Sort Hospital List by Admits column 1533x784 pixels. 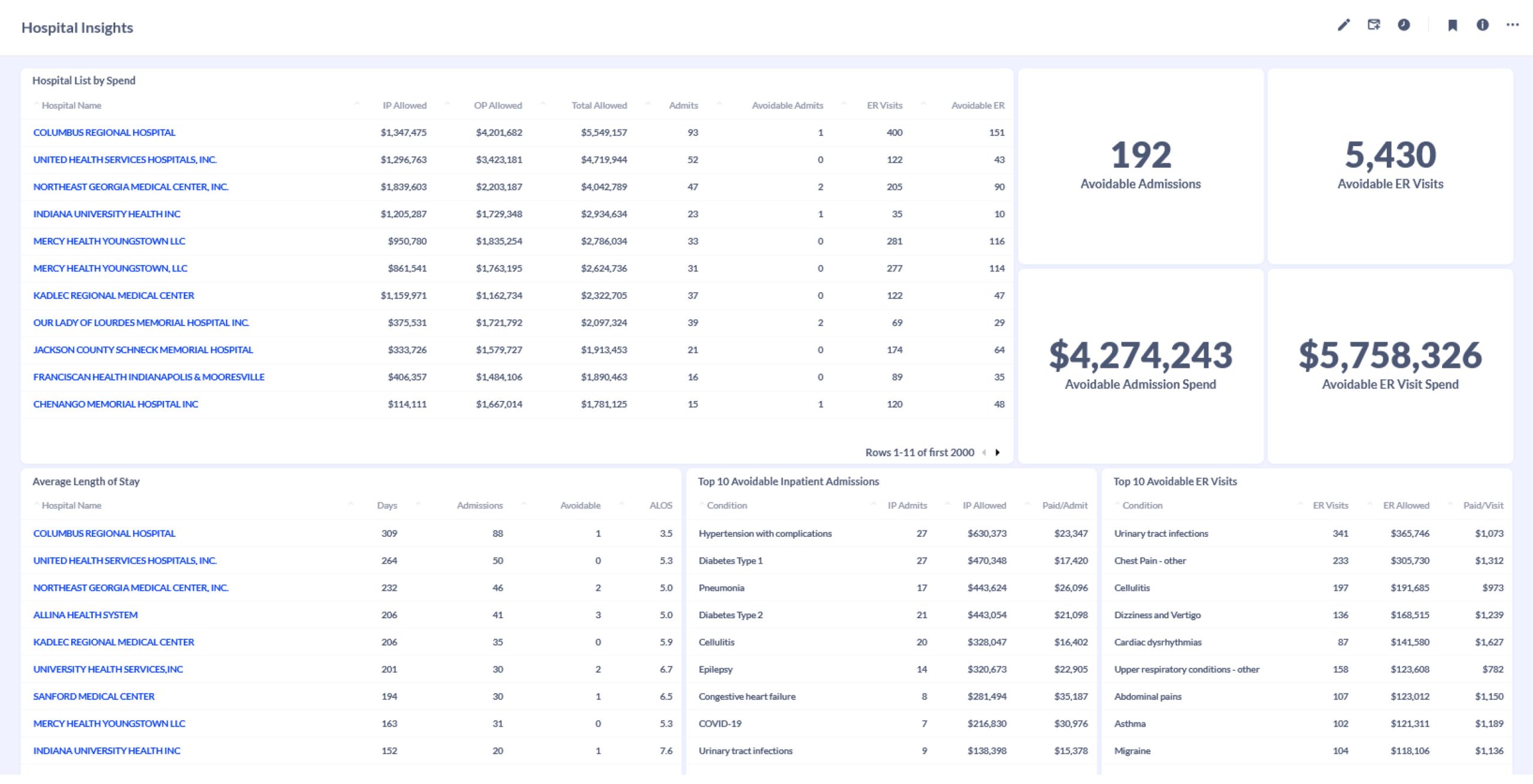pyautogui.click(x=683, y=105)
